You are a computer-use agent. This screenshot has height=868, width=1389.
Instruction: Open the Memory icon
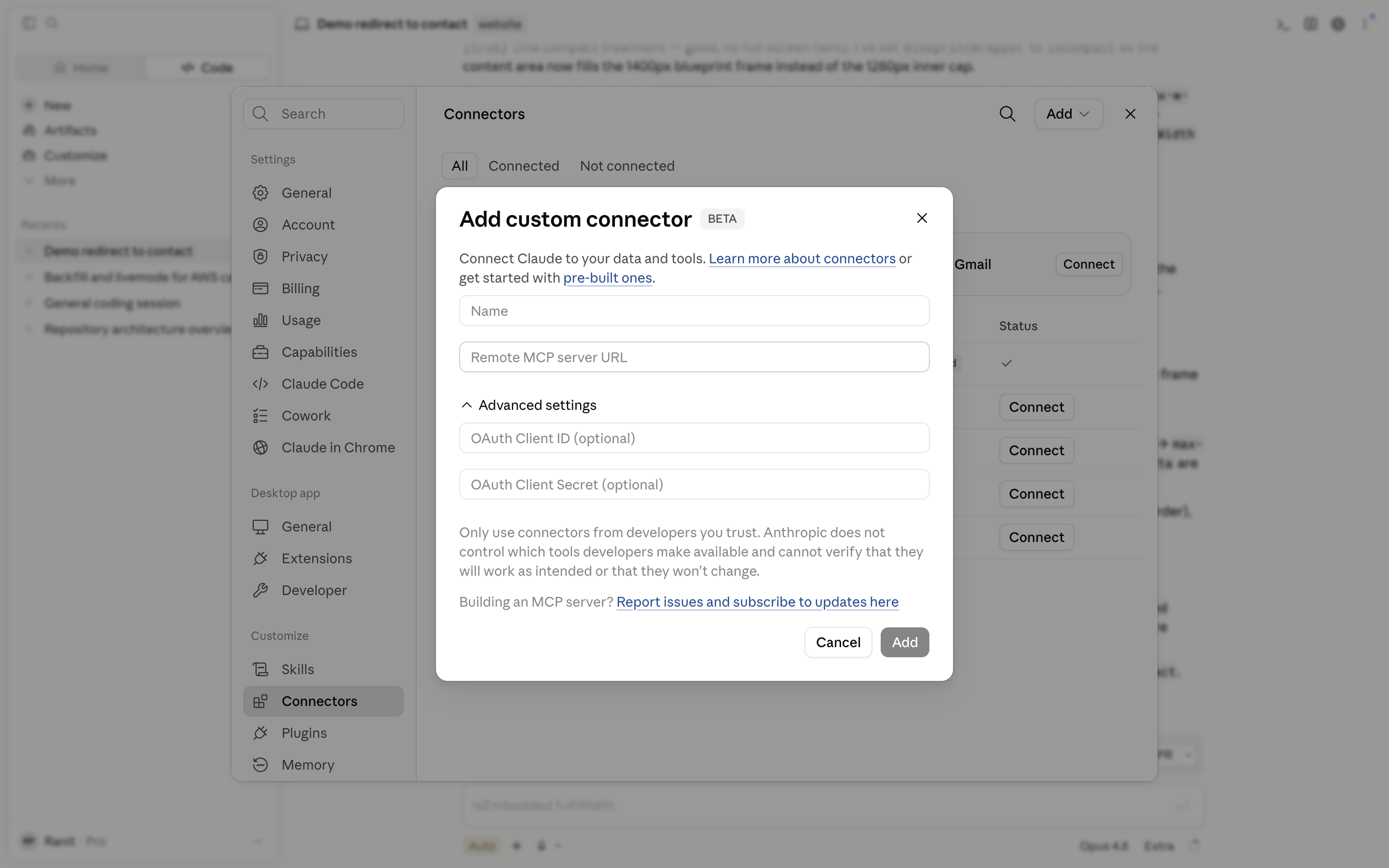tap(260, 765)
